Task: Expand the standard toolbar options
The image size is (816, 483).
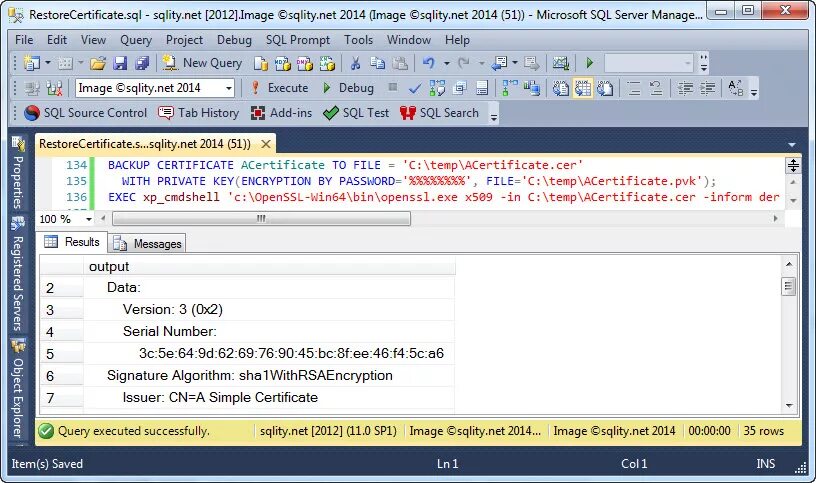Action: point(704,63)
